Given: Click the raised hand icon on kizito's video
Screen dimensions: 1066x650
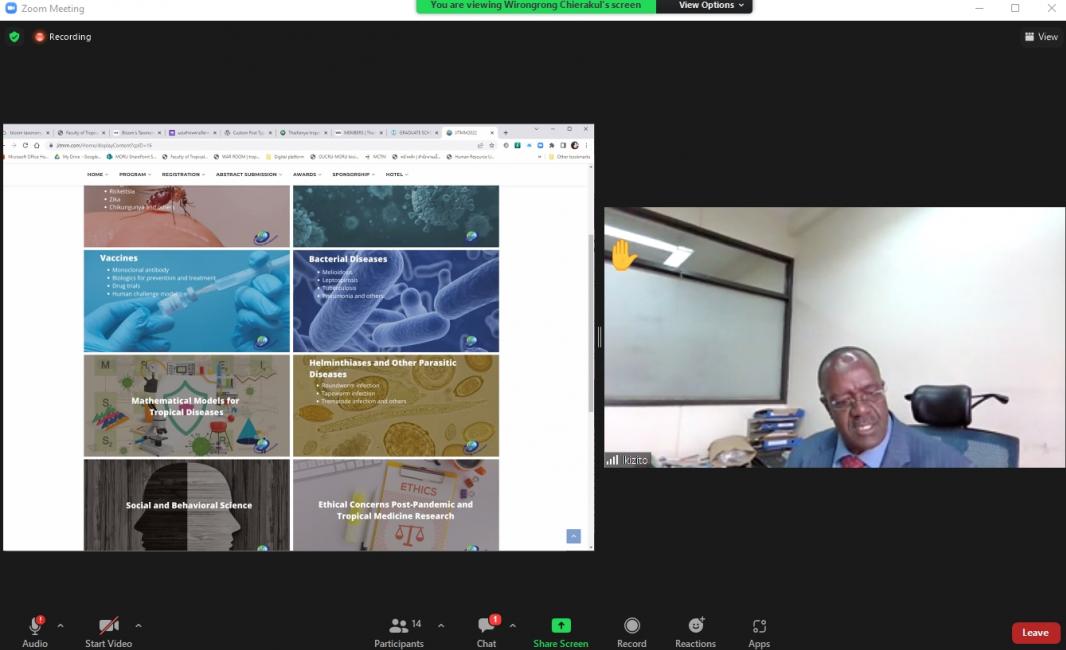Looking at the screenshot, I should [x=623, y=256].
